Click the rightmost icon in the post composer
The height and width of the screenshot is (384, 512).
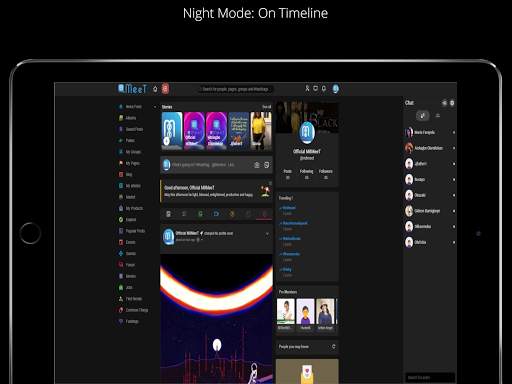267,165
